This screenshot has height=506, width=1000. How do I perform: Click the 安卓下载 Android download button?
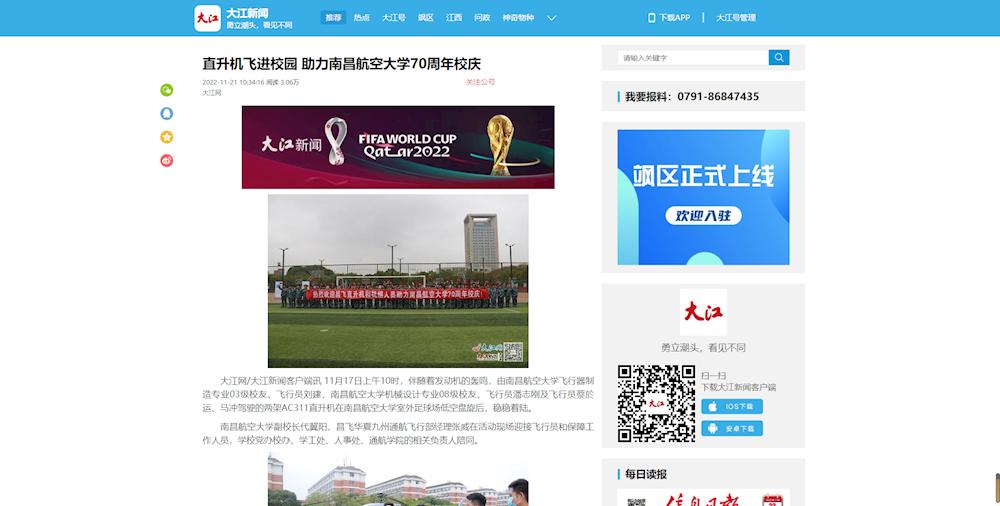732,428
